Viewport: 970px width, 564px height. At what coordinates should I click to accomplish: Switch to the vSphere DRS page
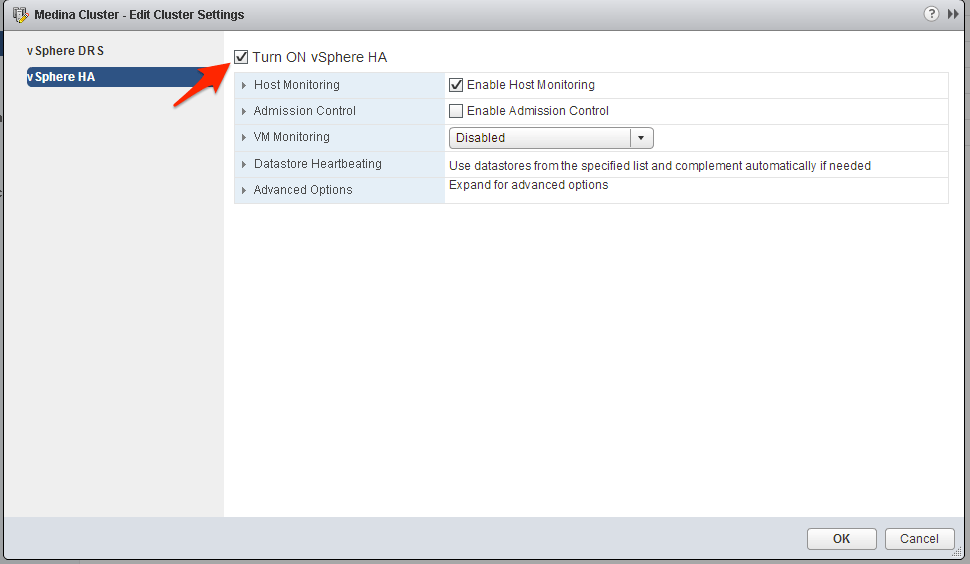tap(65, 51)
